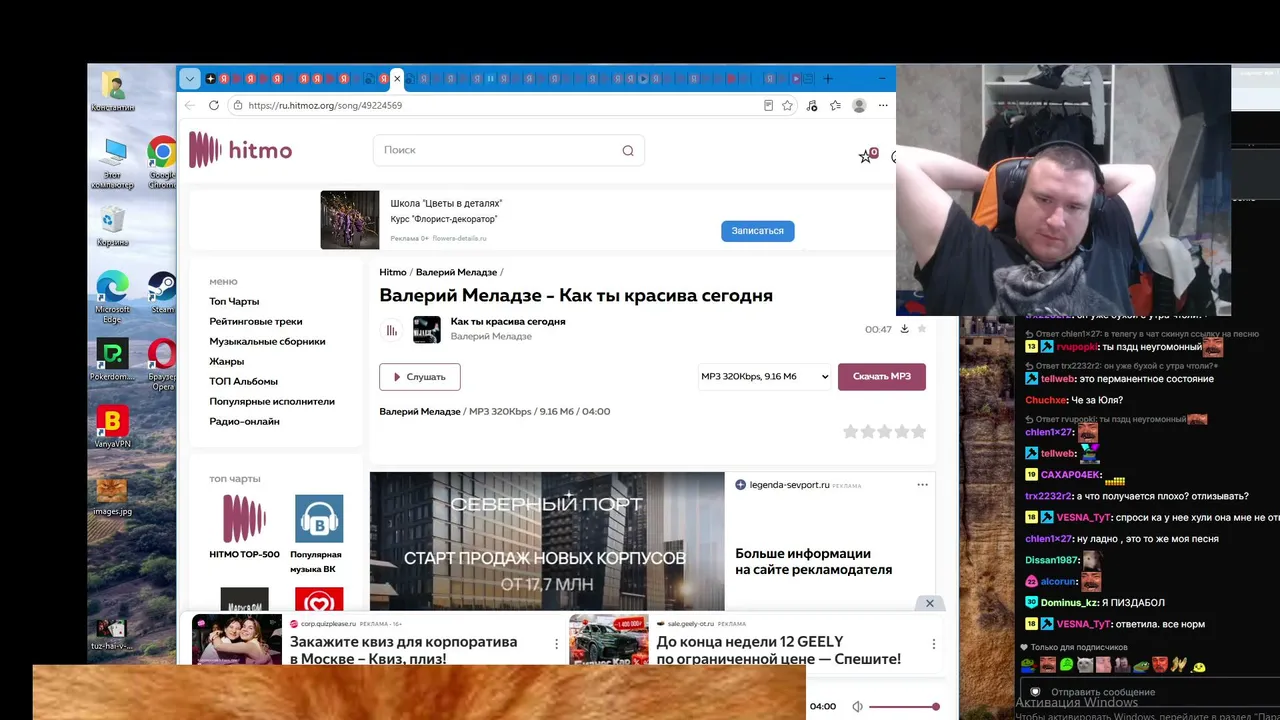Open Популярные исполнители in the side menu

pyautogui.click(x=272, y=401)
